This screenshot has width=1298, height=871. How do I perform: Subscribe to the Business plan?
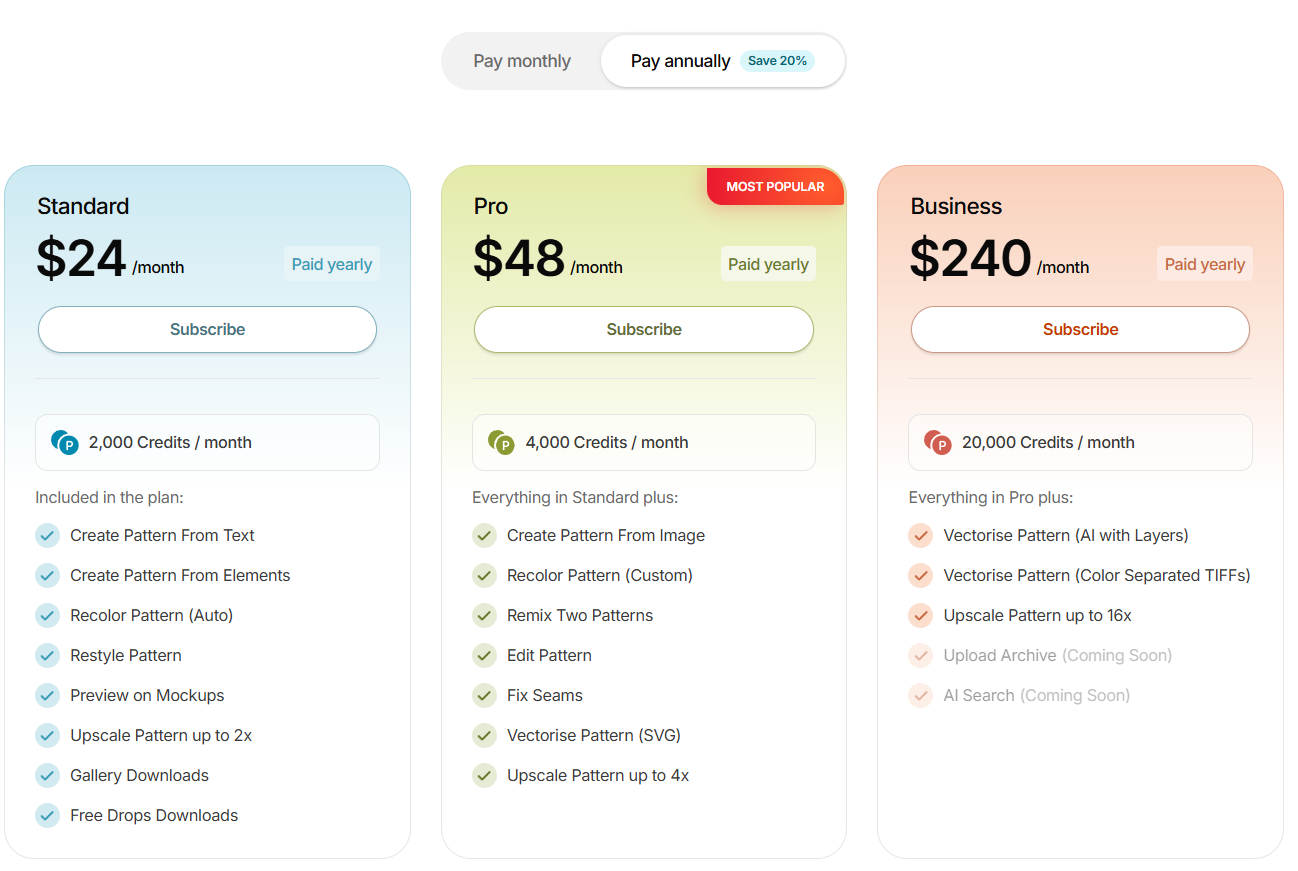[1080, 329]
